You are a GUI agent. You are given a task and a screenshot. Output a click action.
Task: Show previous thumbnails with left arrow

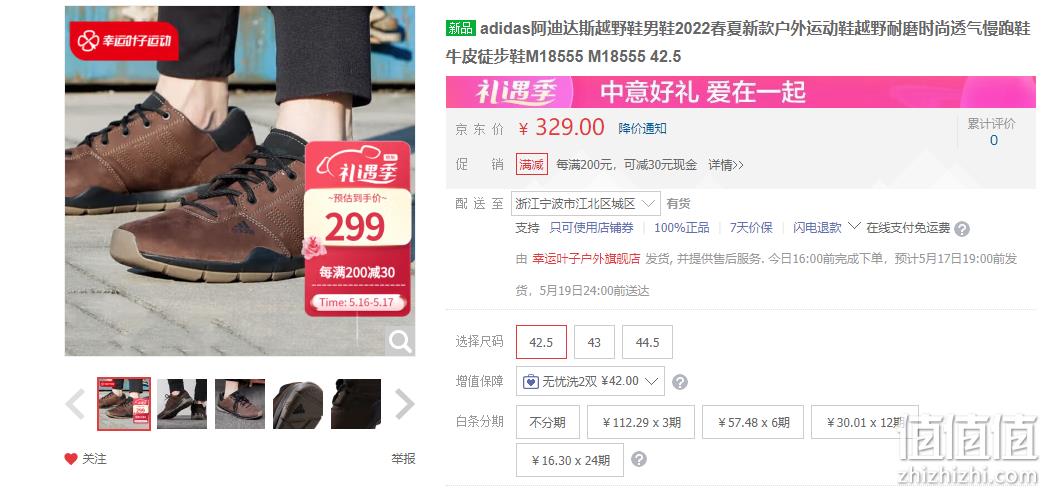click(x=75, y=403)
